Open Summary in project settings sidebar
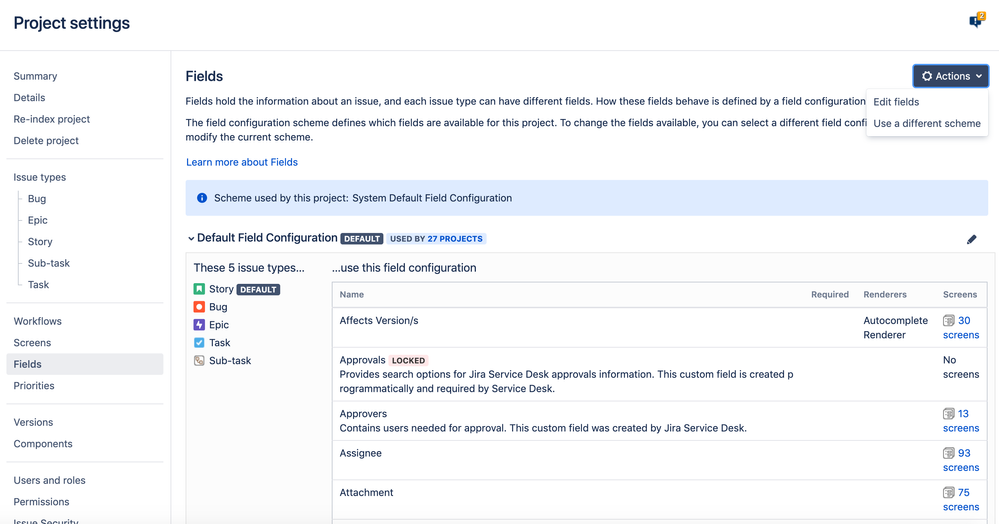The image size is (999, 524). [35, 76]
